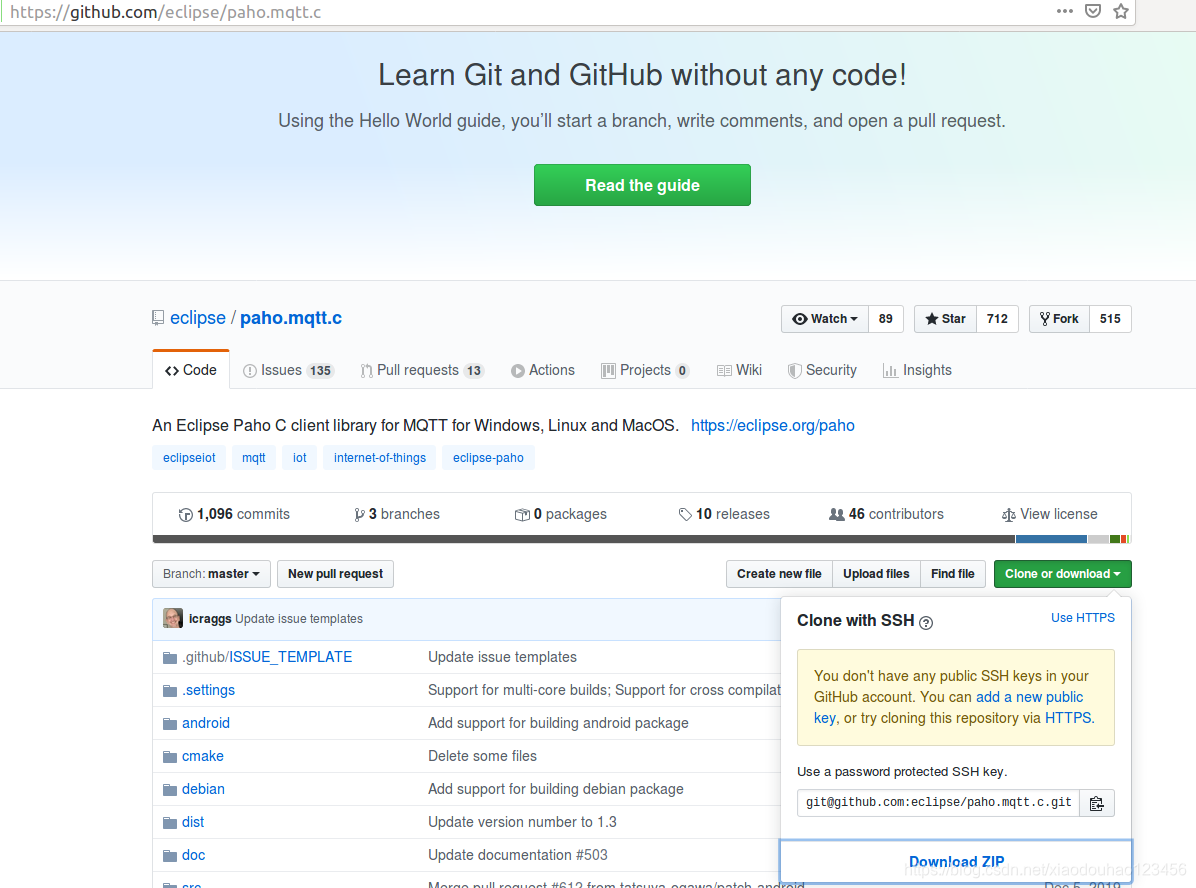Open the 1,096 commits link
Viewport: 1196px width, 888px height.
[x=234, y=514]
